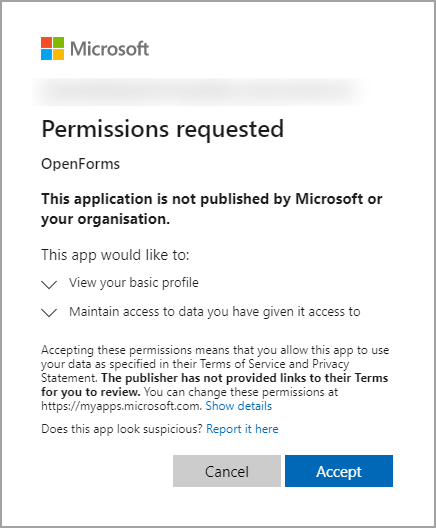Click the Cancel button

(227, 471)
